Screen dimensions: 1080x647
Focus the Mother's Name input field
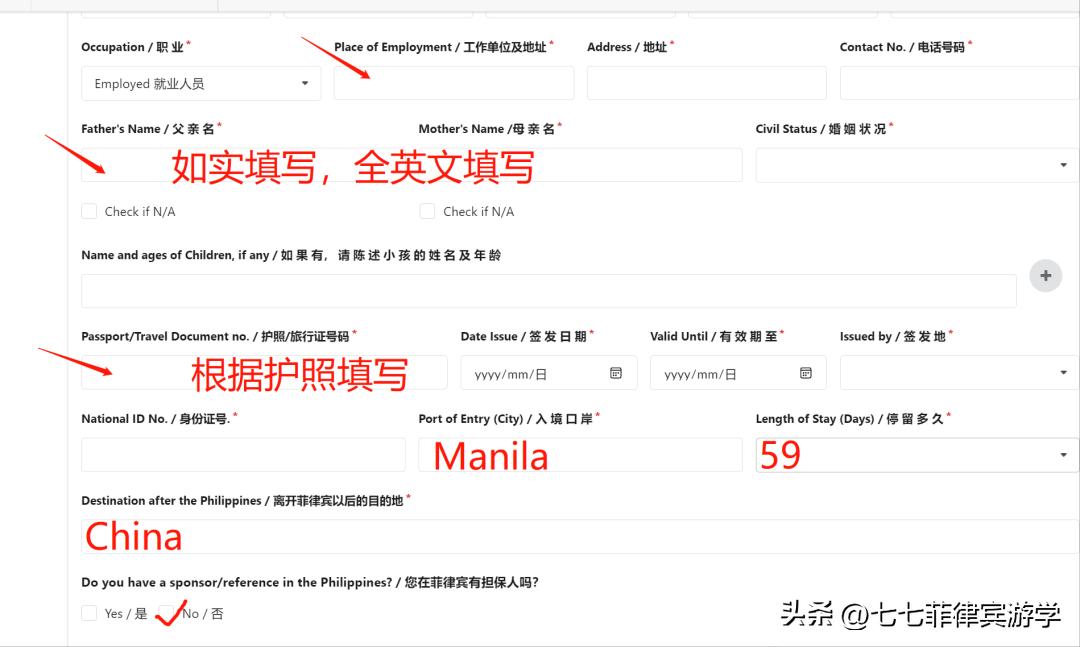581,165
